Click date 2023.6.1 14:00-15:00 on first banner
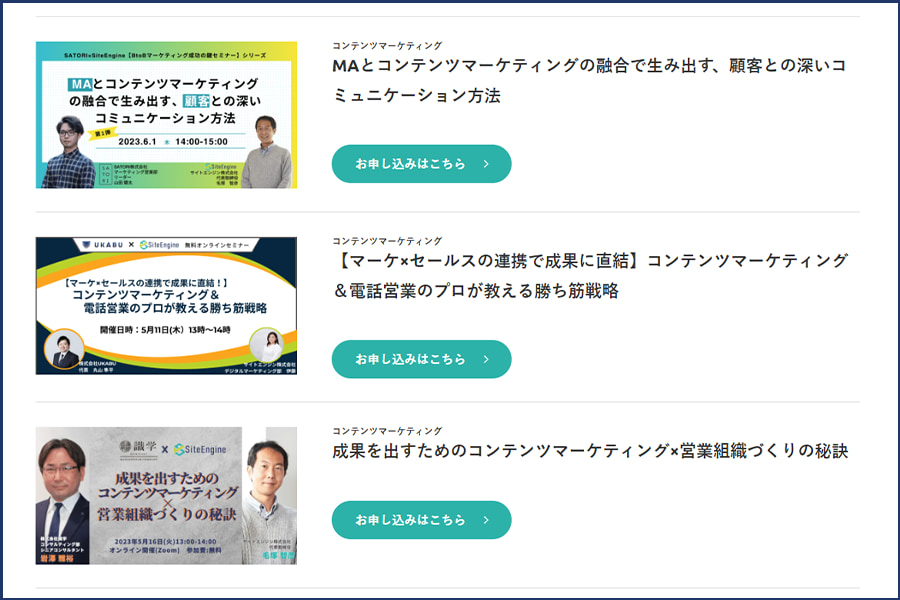Viewport: 900px width, 600px height. pos(173,142)
